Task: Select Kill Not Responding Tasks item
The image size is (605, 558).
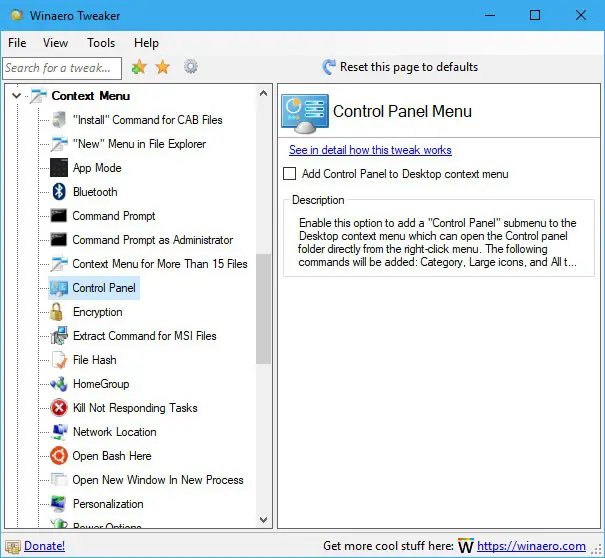Action: coord(135,408)
